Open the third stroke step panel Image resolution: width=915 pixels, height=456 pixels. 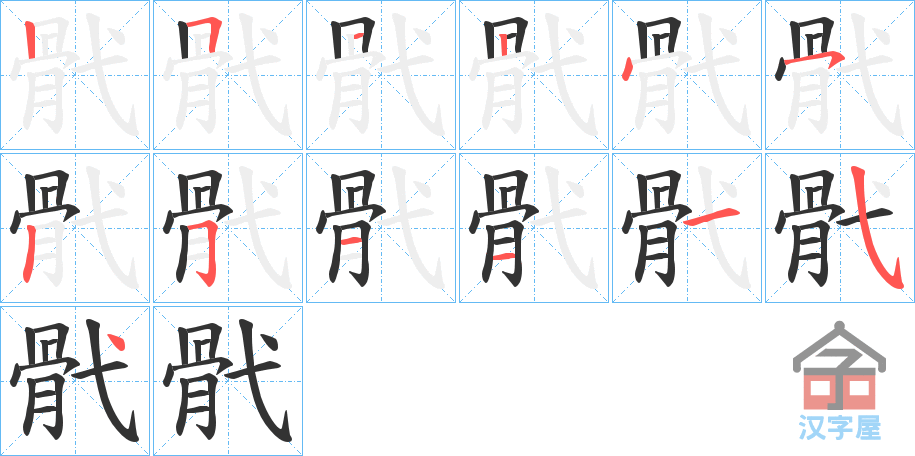[381, 75]
